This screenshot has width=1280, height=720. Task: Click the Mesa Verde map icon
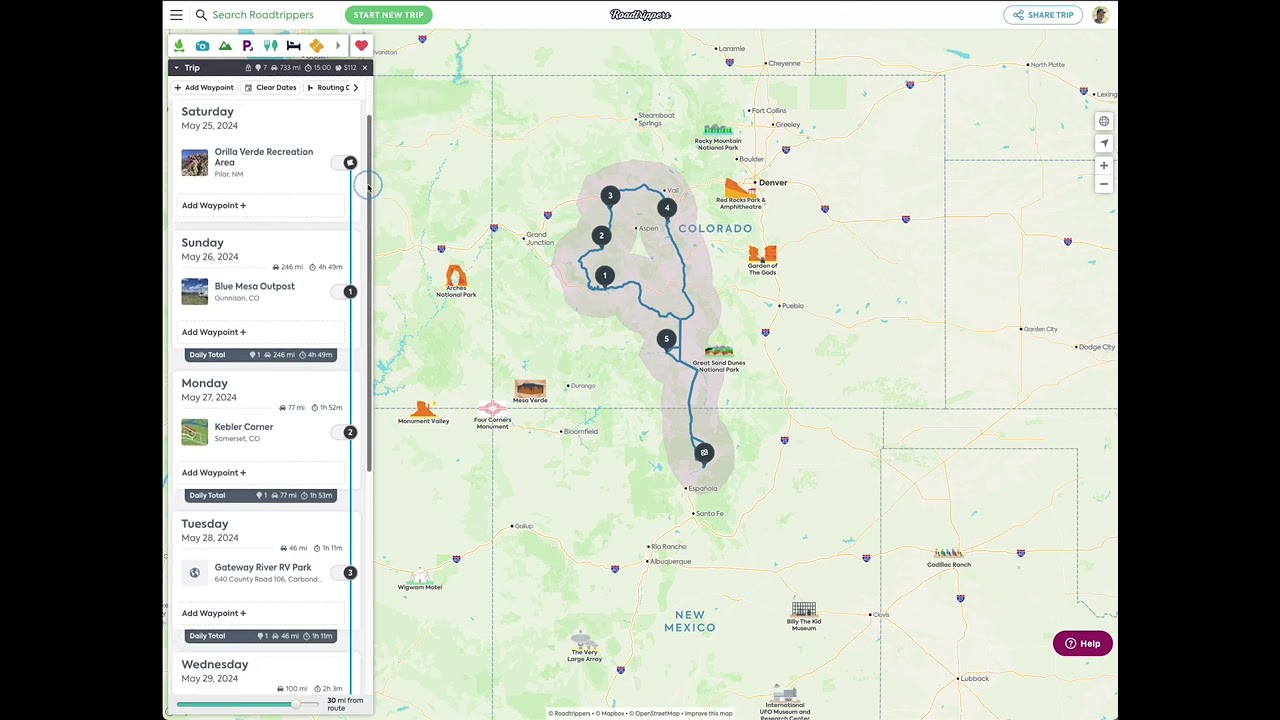[530, 387]
